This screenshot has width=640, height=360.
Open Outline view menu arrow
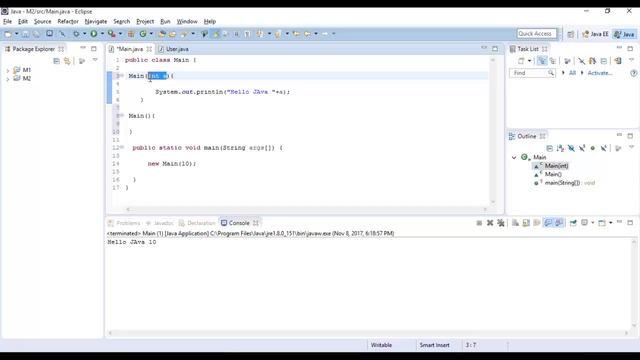click(631, 147)
